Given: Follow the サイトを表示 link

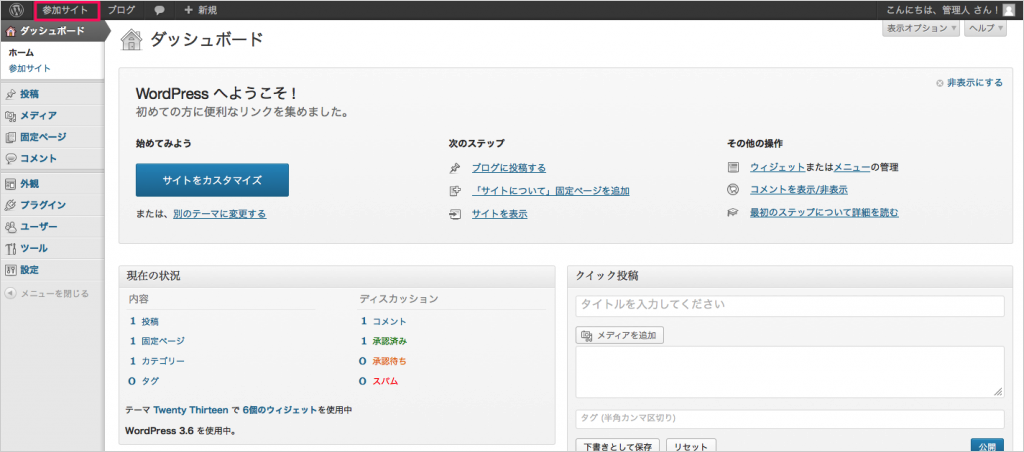Looking at the screenshot, I should tap(500, 214).
